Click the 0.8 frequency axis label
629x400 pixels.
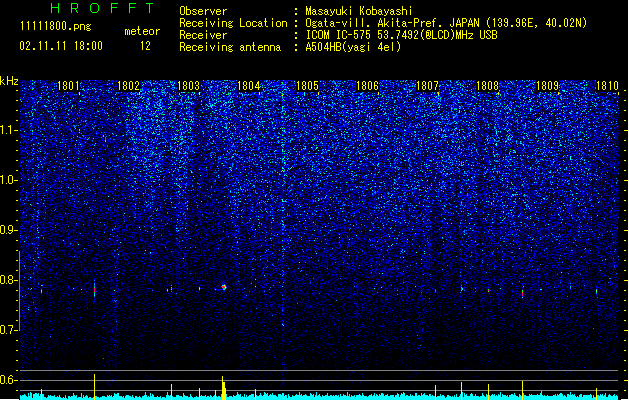pyautogui.click(x=9, y=280)
